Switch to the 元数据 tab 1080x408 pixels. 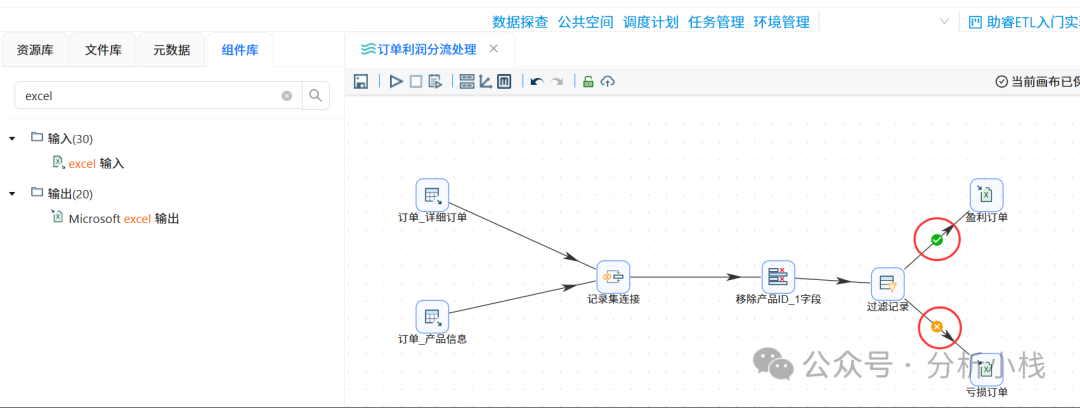click(172, 50)
